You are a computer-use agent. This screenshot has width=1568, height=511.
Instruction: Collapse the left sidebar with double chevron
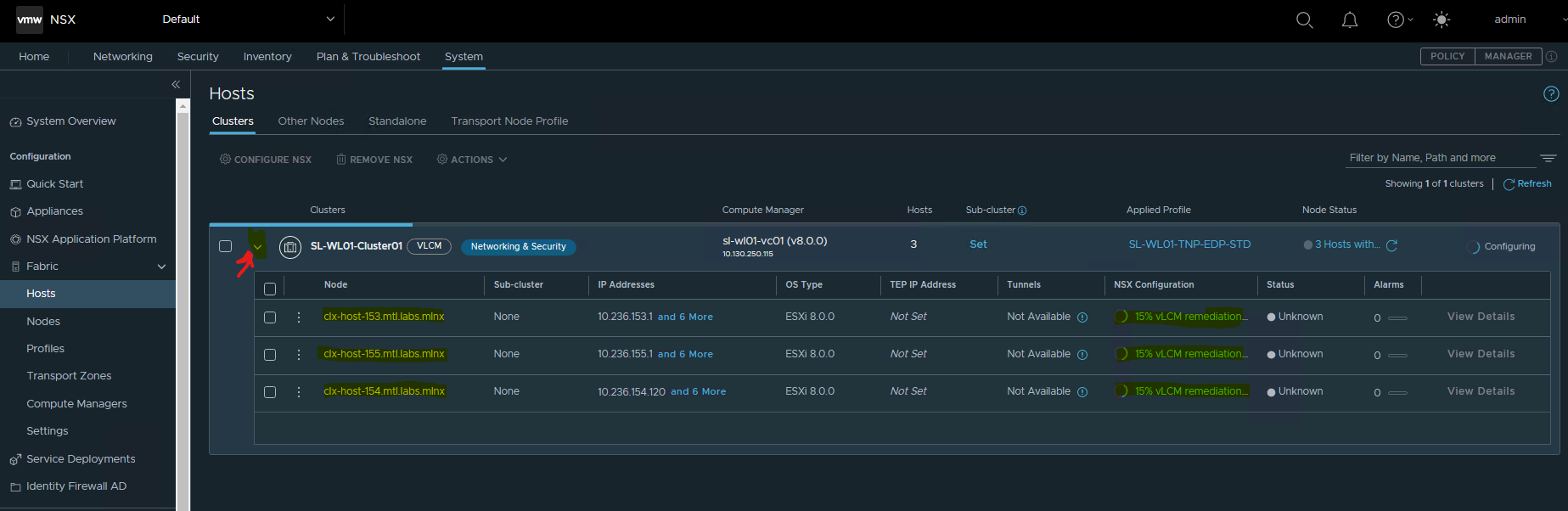pyautogui.click(x=176, y=84)
